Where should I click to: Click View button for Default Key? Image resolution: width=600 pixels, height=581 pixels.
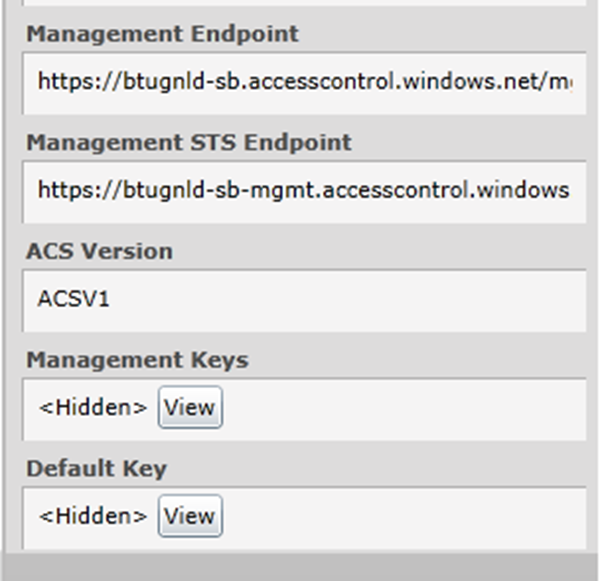coord(190,516)
